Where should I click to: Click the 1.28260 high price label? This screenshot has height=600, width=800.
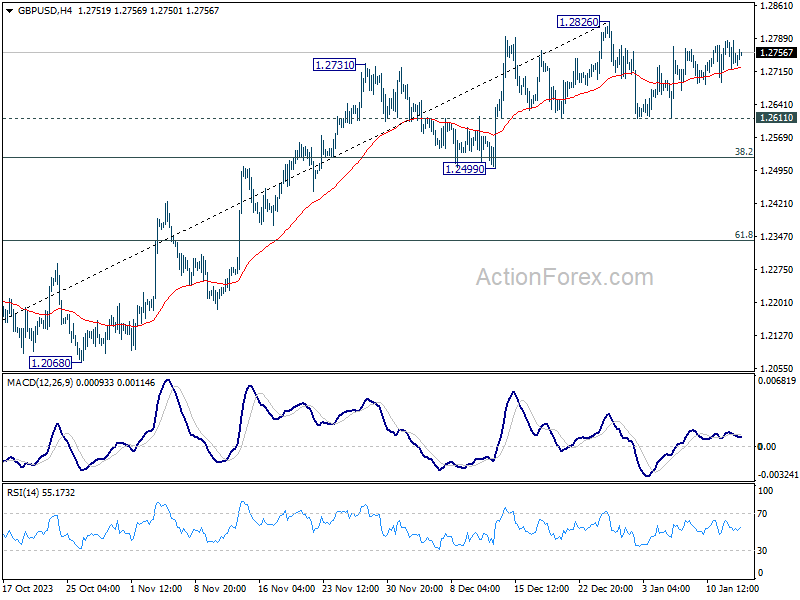coord(579,22)
